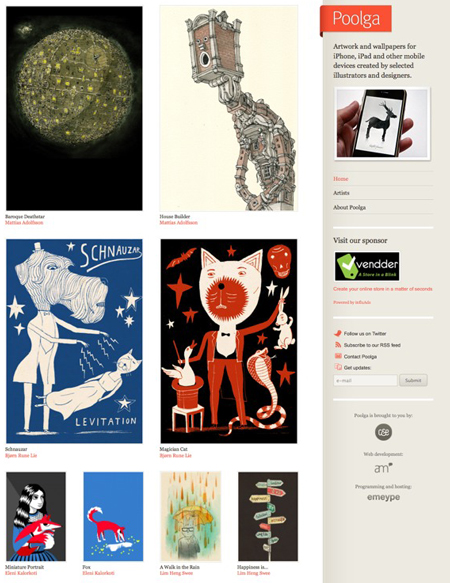Open the Artists menu item

click(341, 193)
